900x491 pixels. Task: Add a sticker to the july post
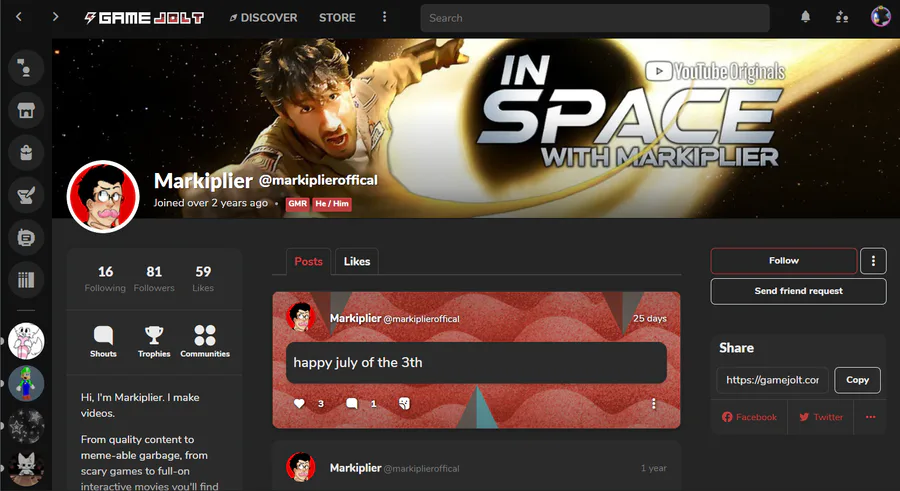point(404,404)
